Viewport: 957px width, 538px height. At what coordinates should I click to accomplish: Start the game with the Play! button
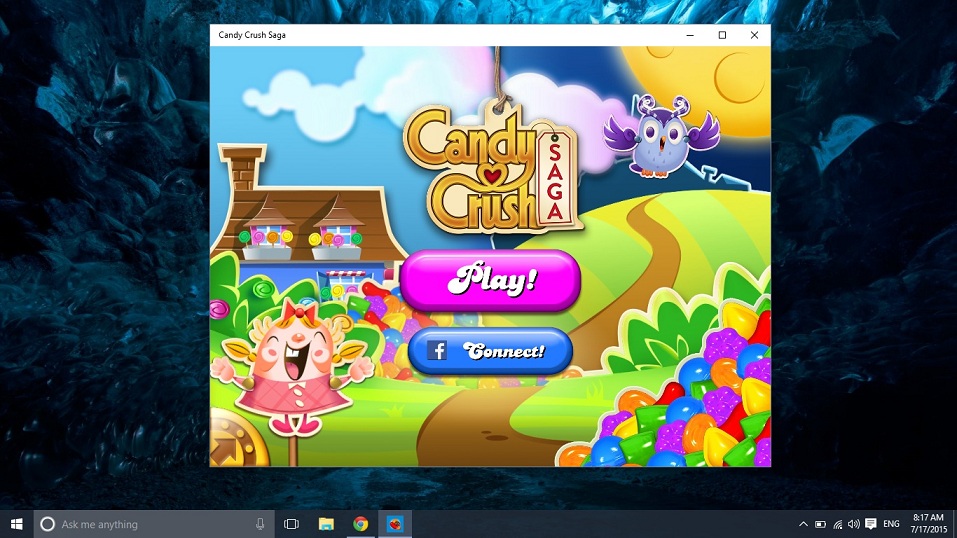pos(490,280)
